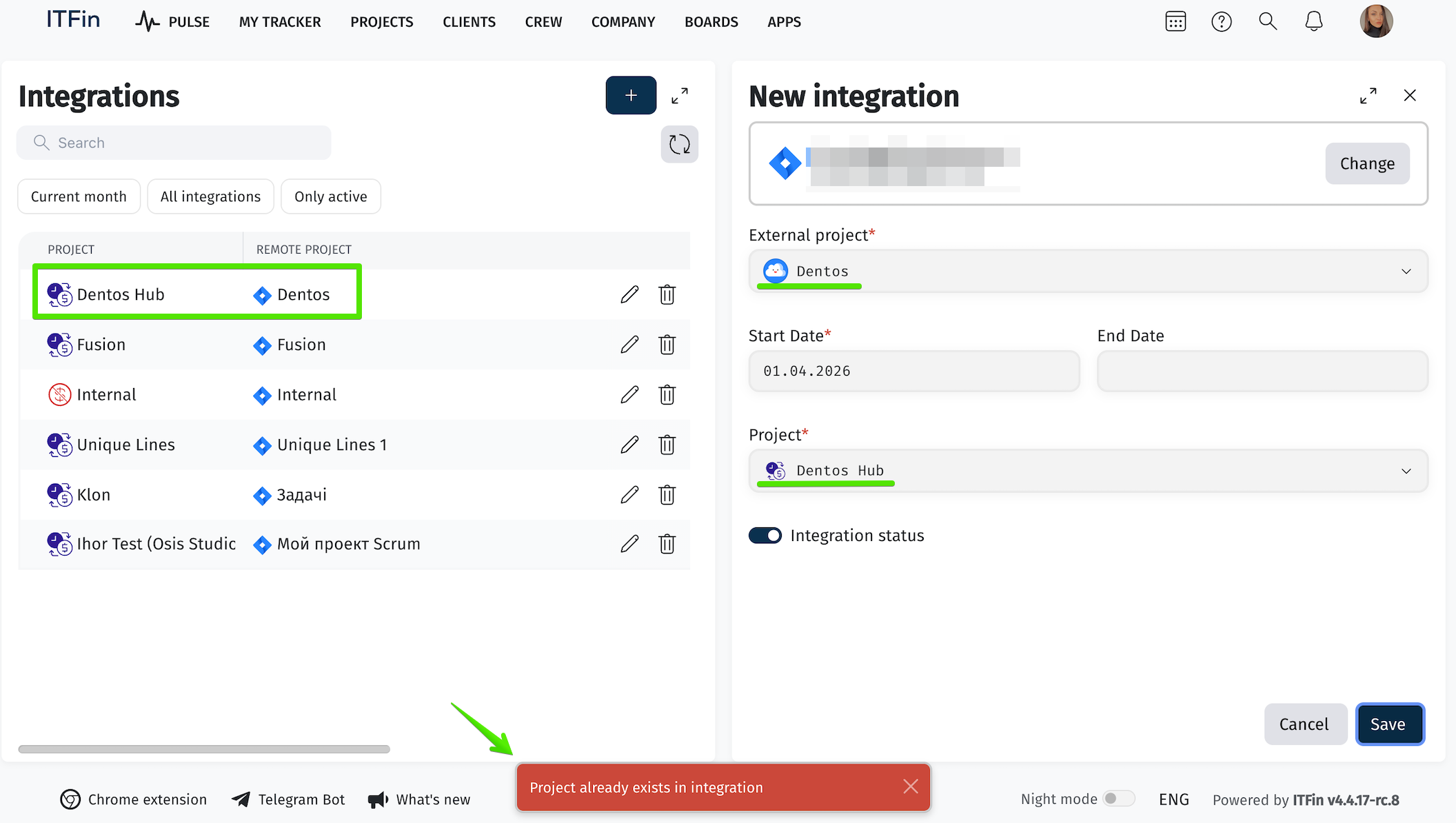Open the help question mark icon
This screenshot has height=823, width=1456.
(x=1222, y=22)
